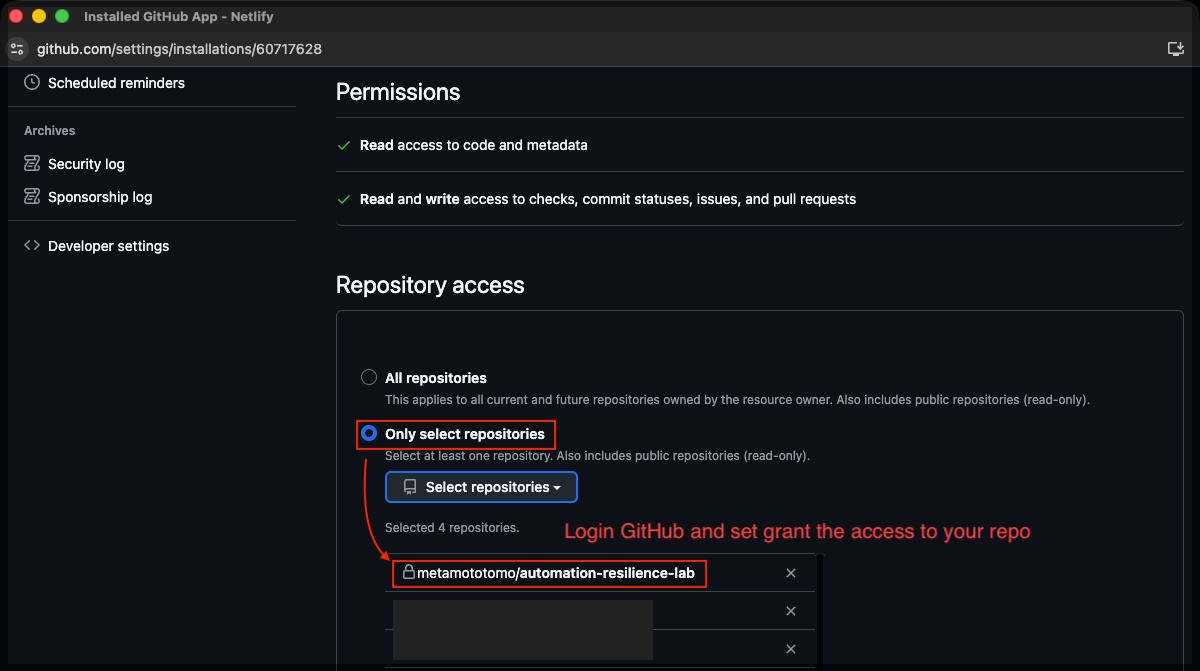Remove the second listed repository
This screenshot has width=1200, height=671.
[791, 611]
